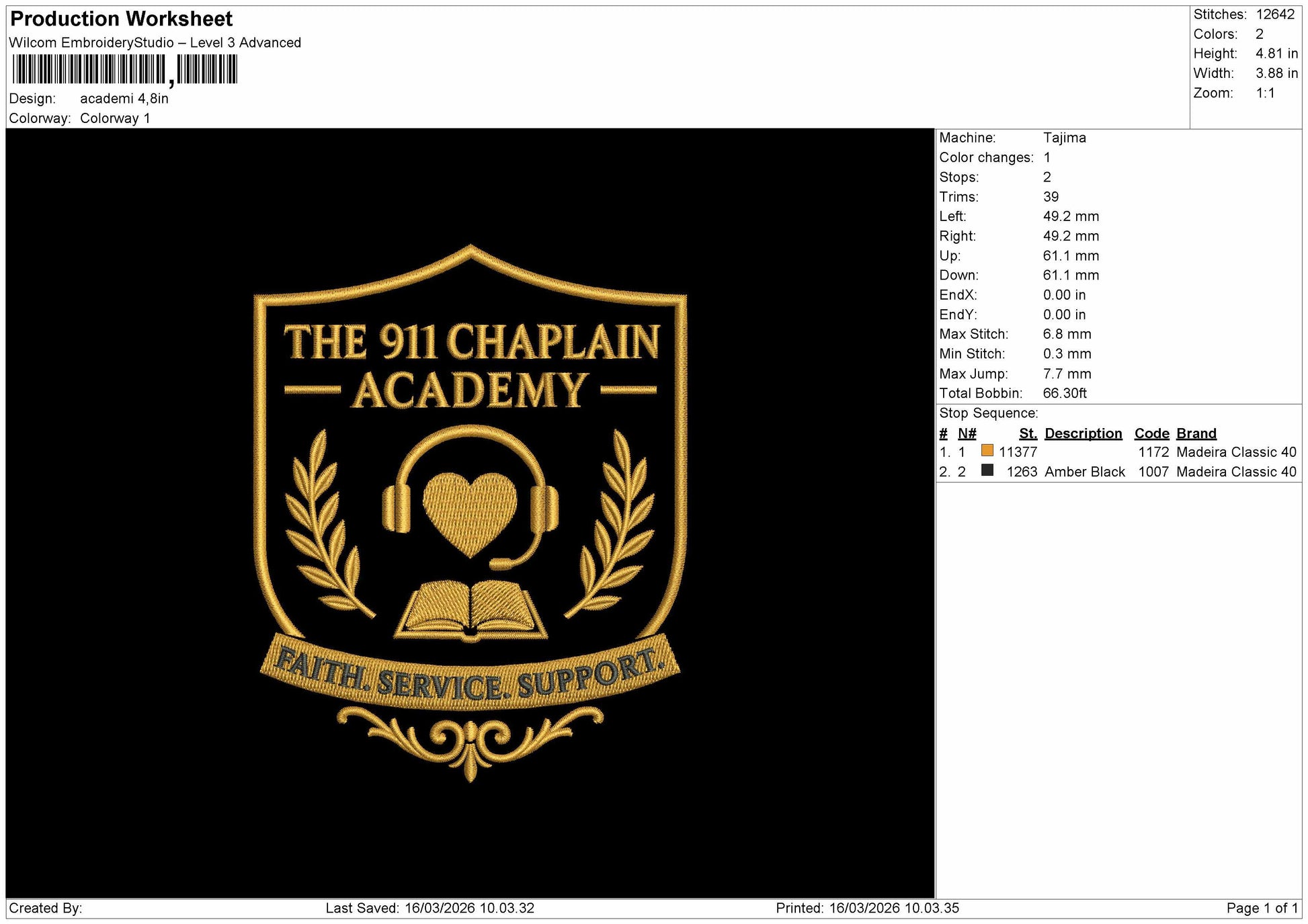Click the "Last Saved: 16/03/2026 10.03.32" footer

(430, 909)
